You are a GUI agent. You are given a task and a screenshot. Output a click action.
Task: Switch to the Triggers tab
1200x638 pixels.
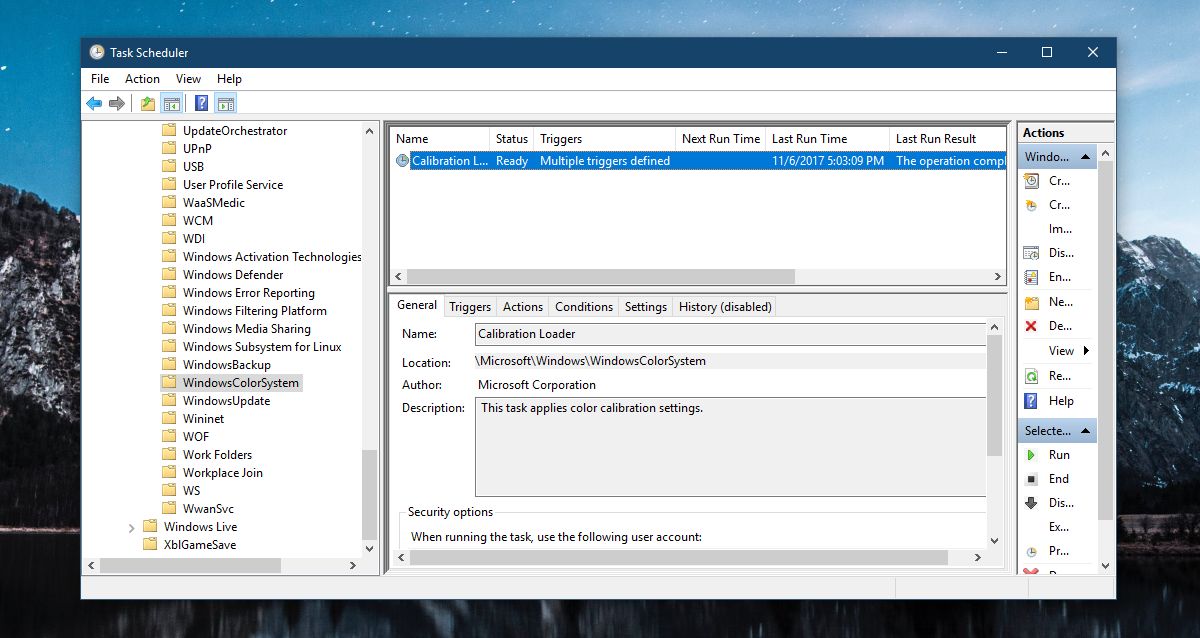[470, 307]
